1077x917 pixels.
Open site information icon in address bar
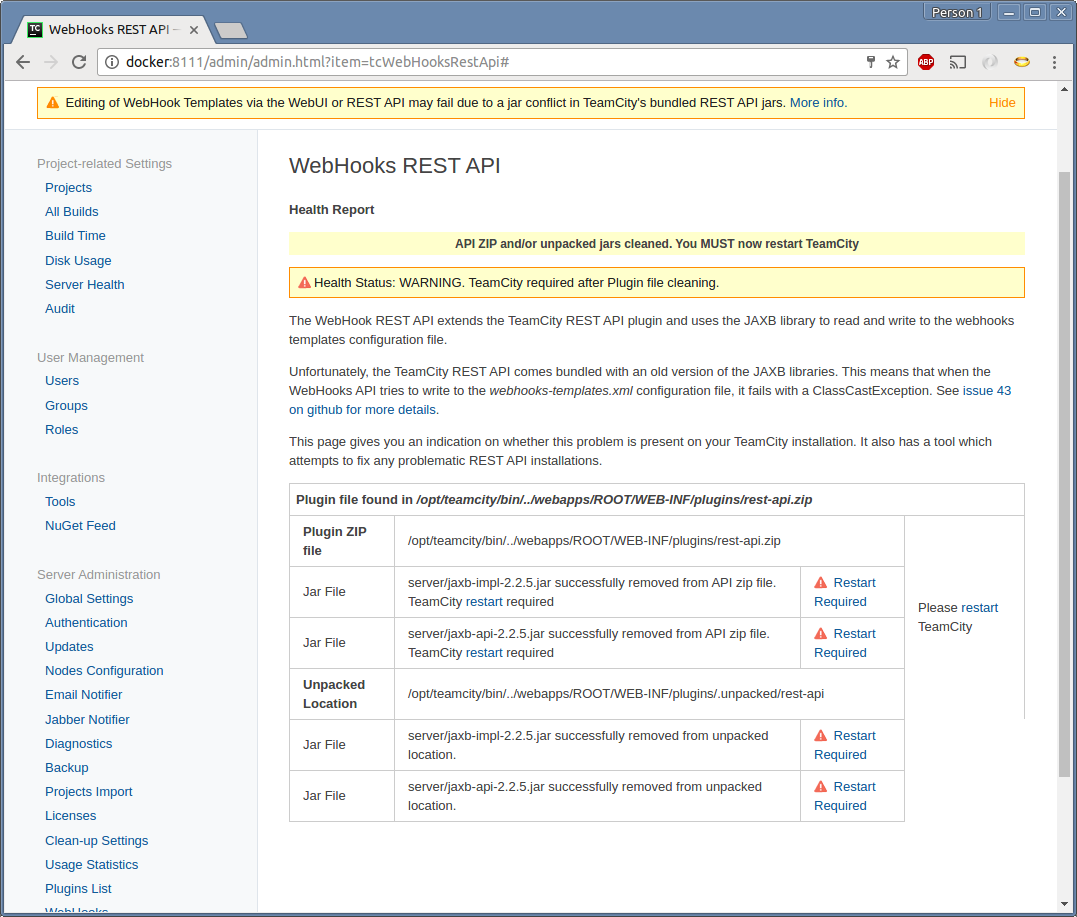(x=111, y=62)
